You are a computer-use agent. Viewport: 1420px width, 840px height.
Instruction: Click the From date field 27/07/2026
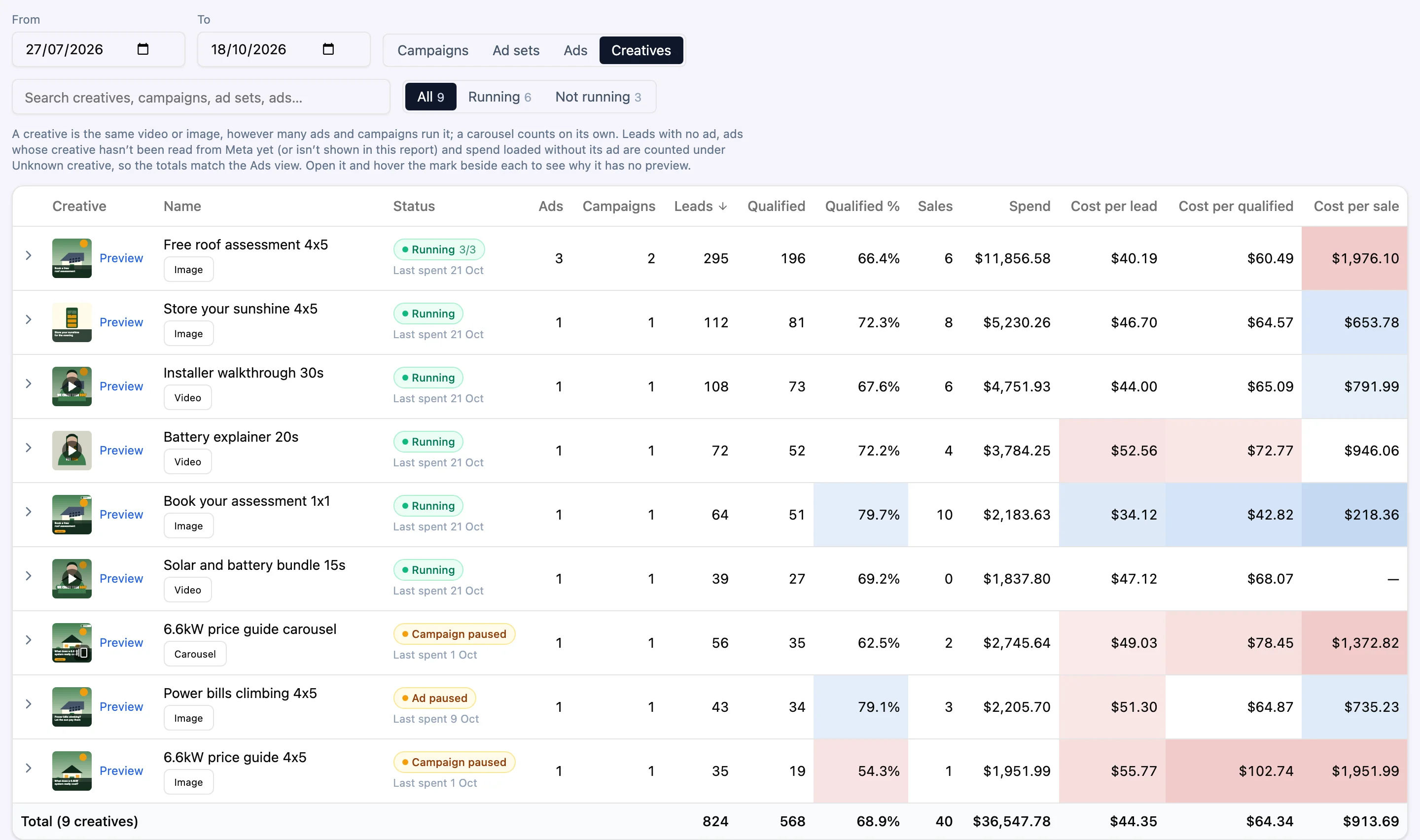pos(99,49)
